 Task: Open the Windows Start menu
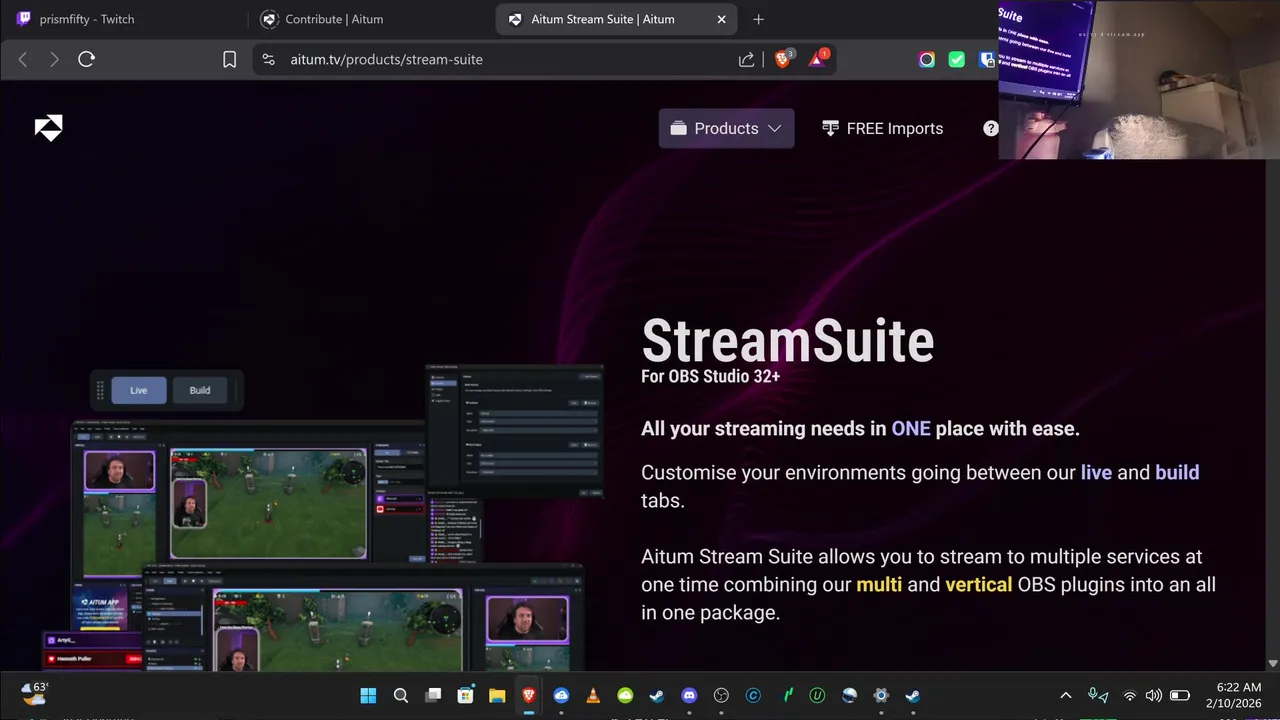click(368, 695)
